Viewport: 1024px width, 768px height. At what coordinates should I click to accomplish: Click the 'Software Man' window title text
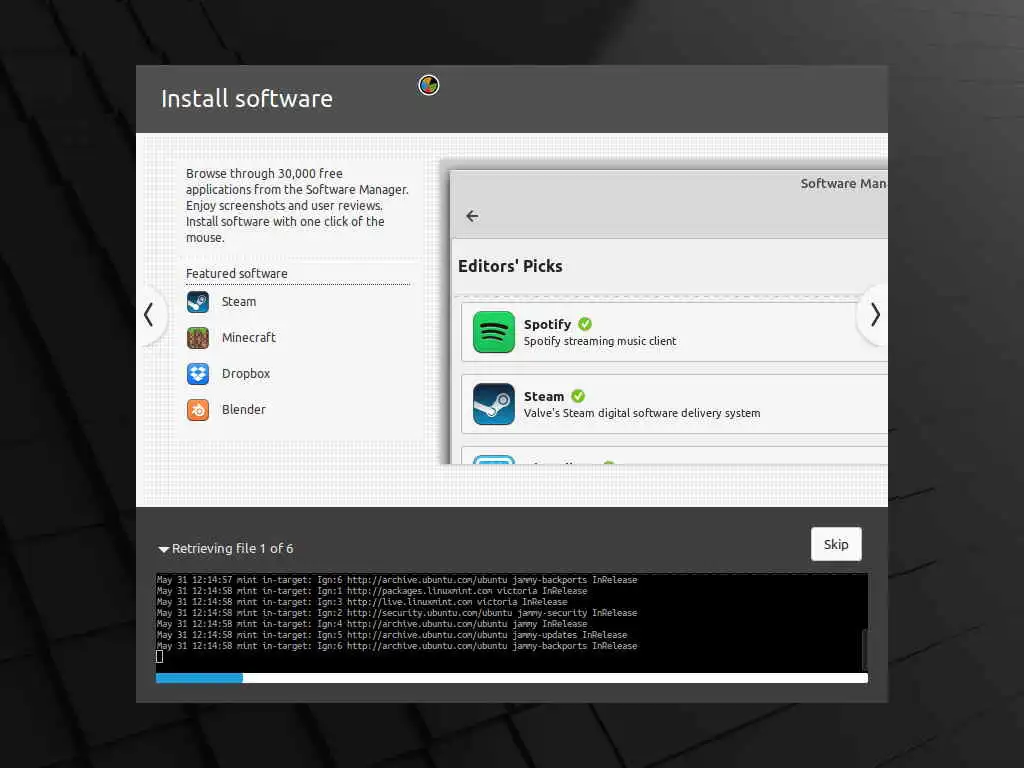pyautogui.click(x=843, y=184)
